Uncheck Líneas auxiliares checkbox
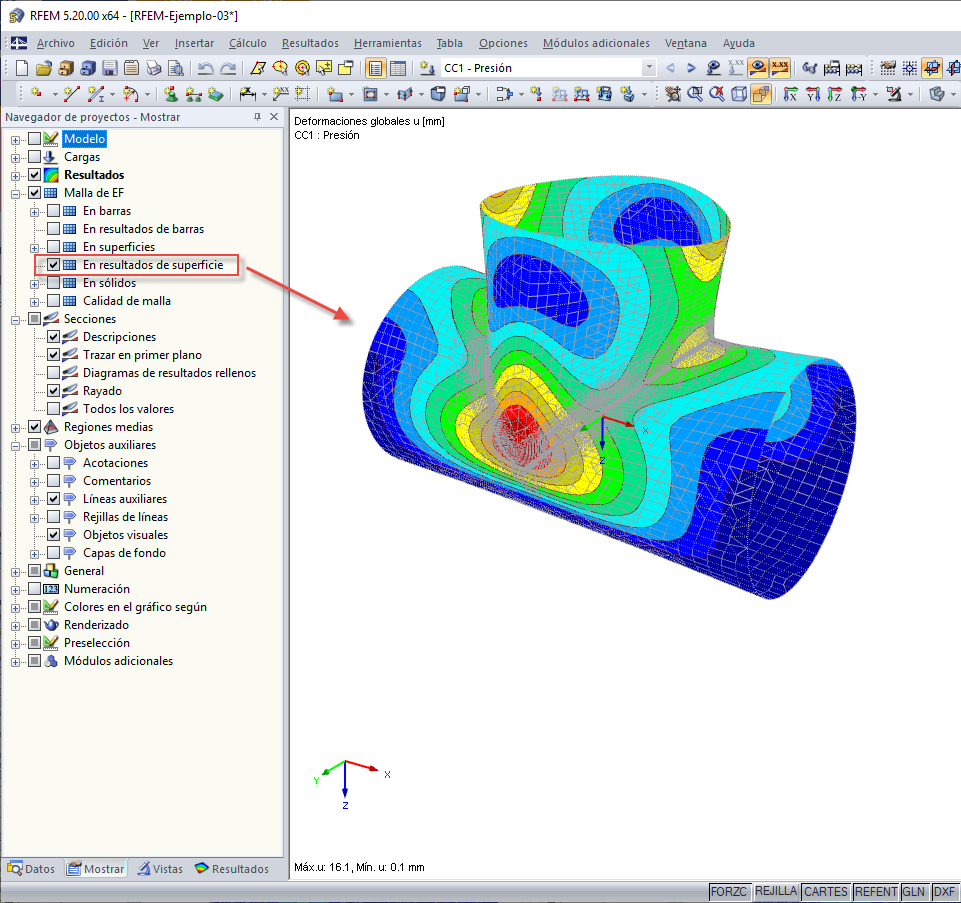This screenshot has height=903, width=961. click(x=53, y=498)
